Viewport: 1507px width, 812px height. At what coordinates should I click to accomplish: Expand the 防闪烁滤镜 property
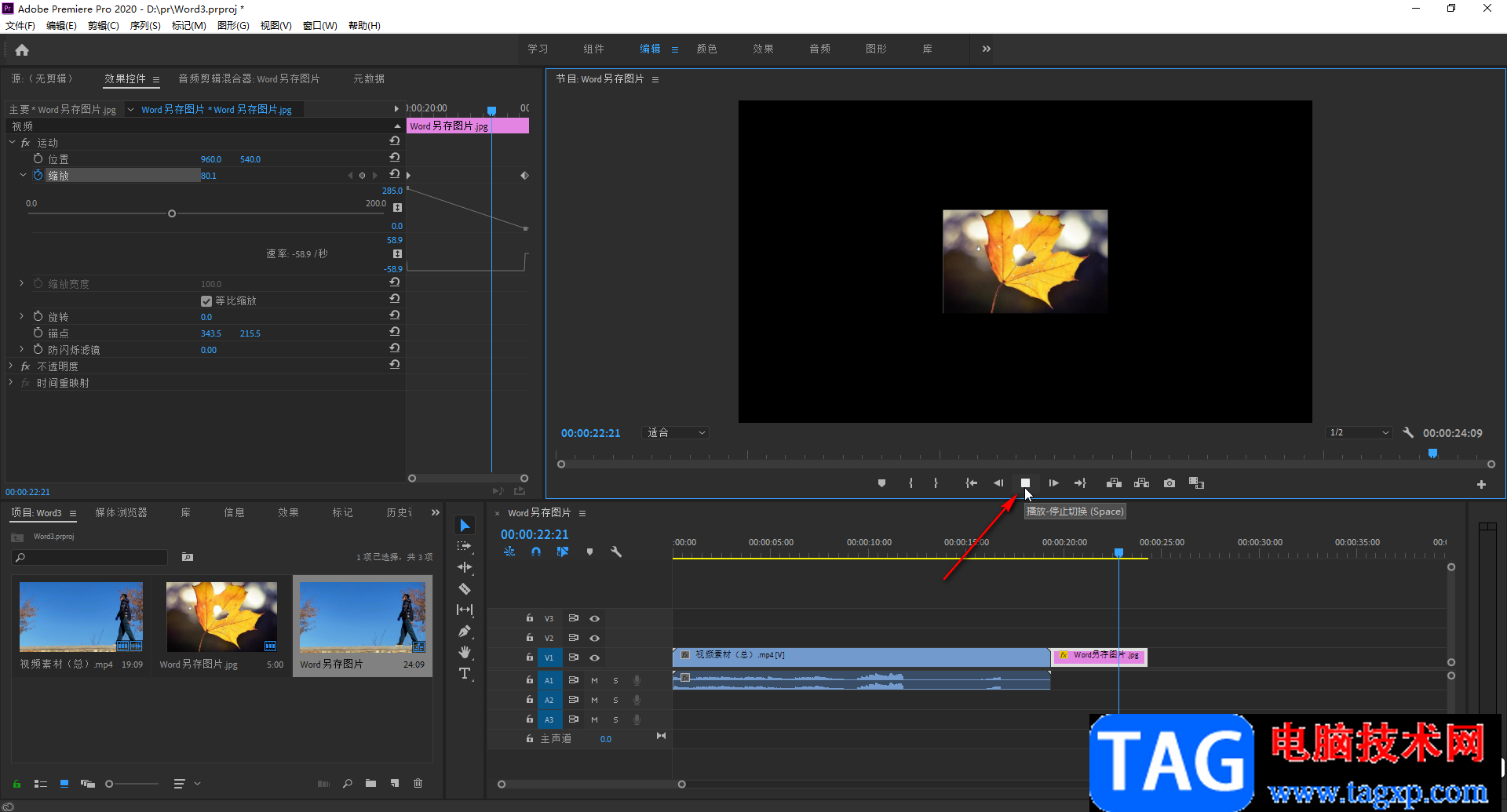[22, 349]
